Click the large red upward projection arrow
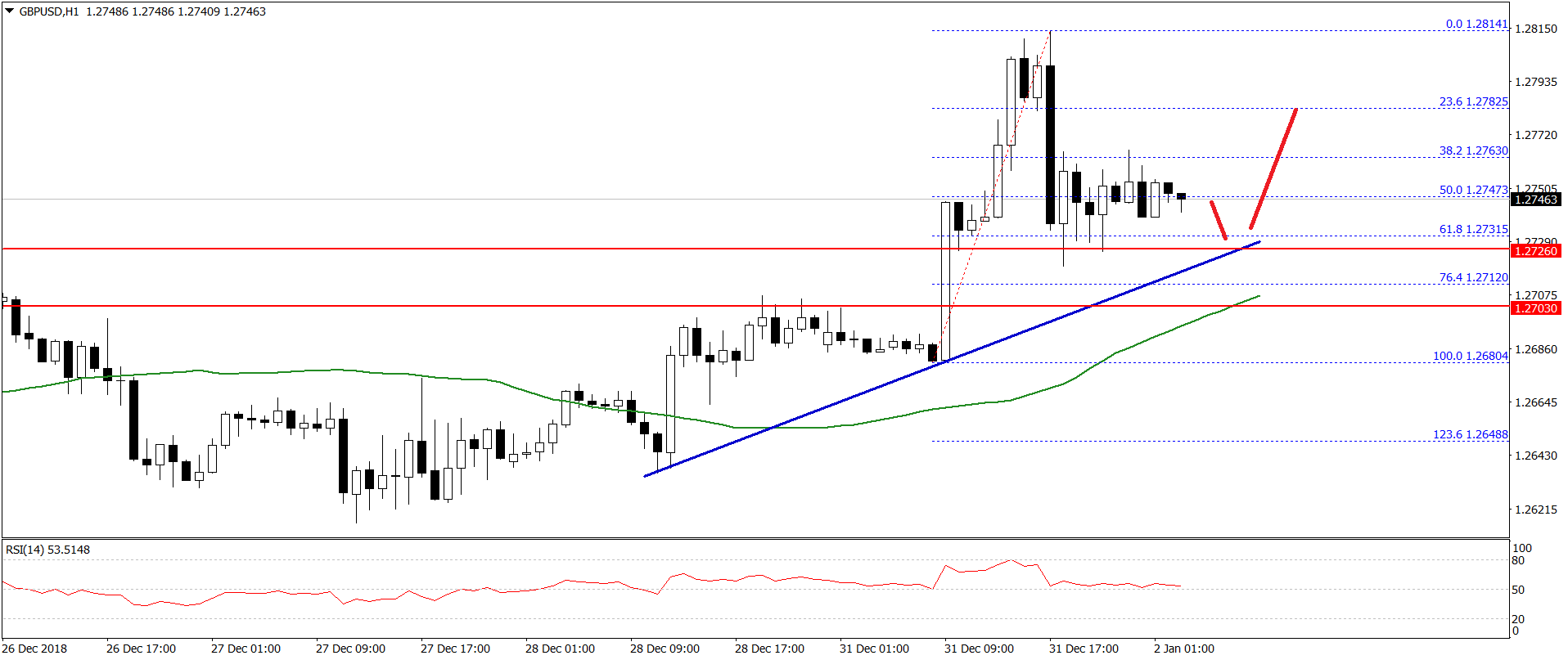 (x=1273, y=168)
